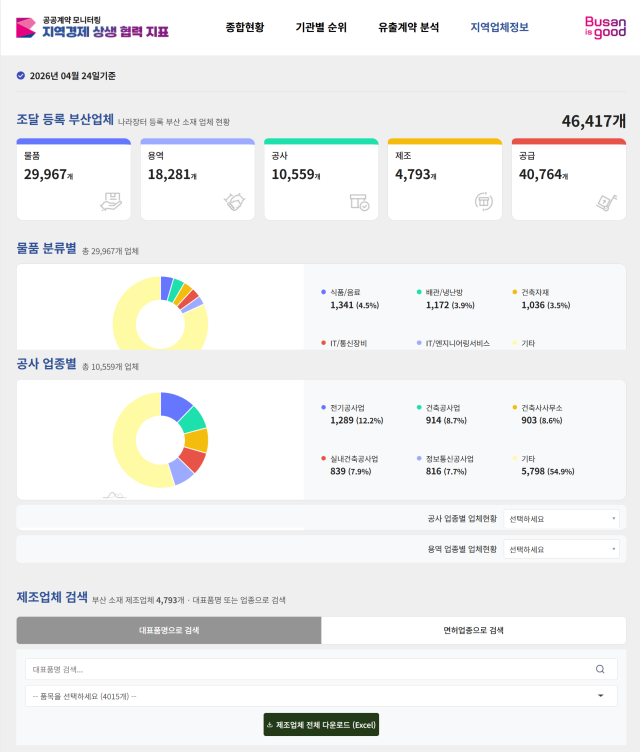Open 공사 업종별 업체현황 dropdown
This screenshot has width=640, height=752.
[x=561, y=519]
